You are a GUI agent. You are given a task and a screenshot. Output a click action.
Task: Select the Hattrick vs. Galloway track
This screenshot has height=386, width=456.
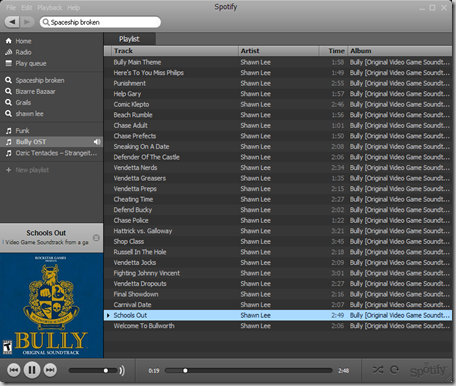278,231
